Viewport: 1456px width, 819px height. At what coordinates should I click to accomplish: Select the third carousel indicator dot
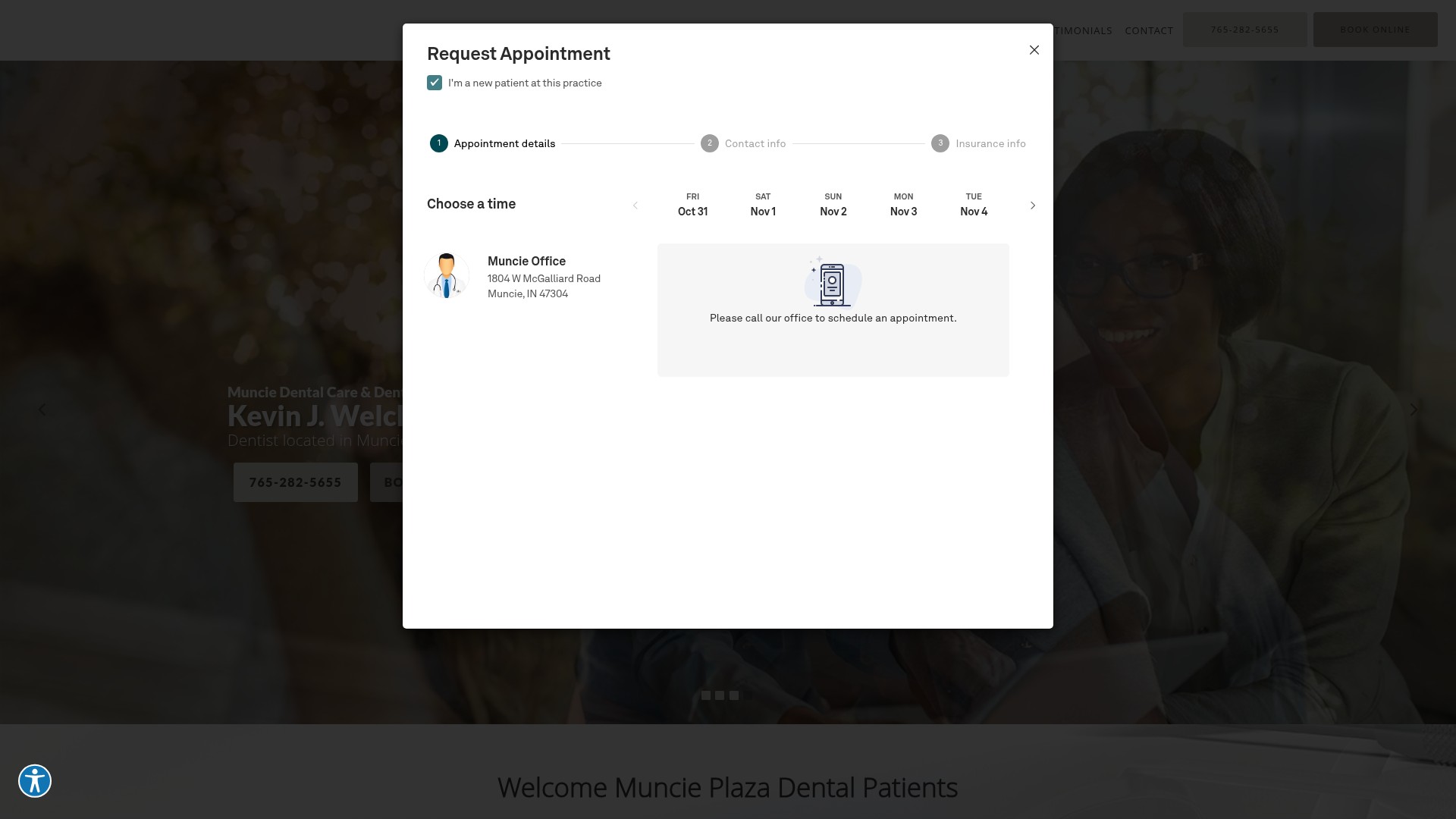(734, 695)
